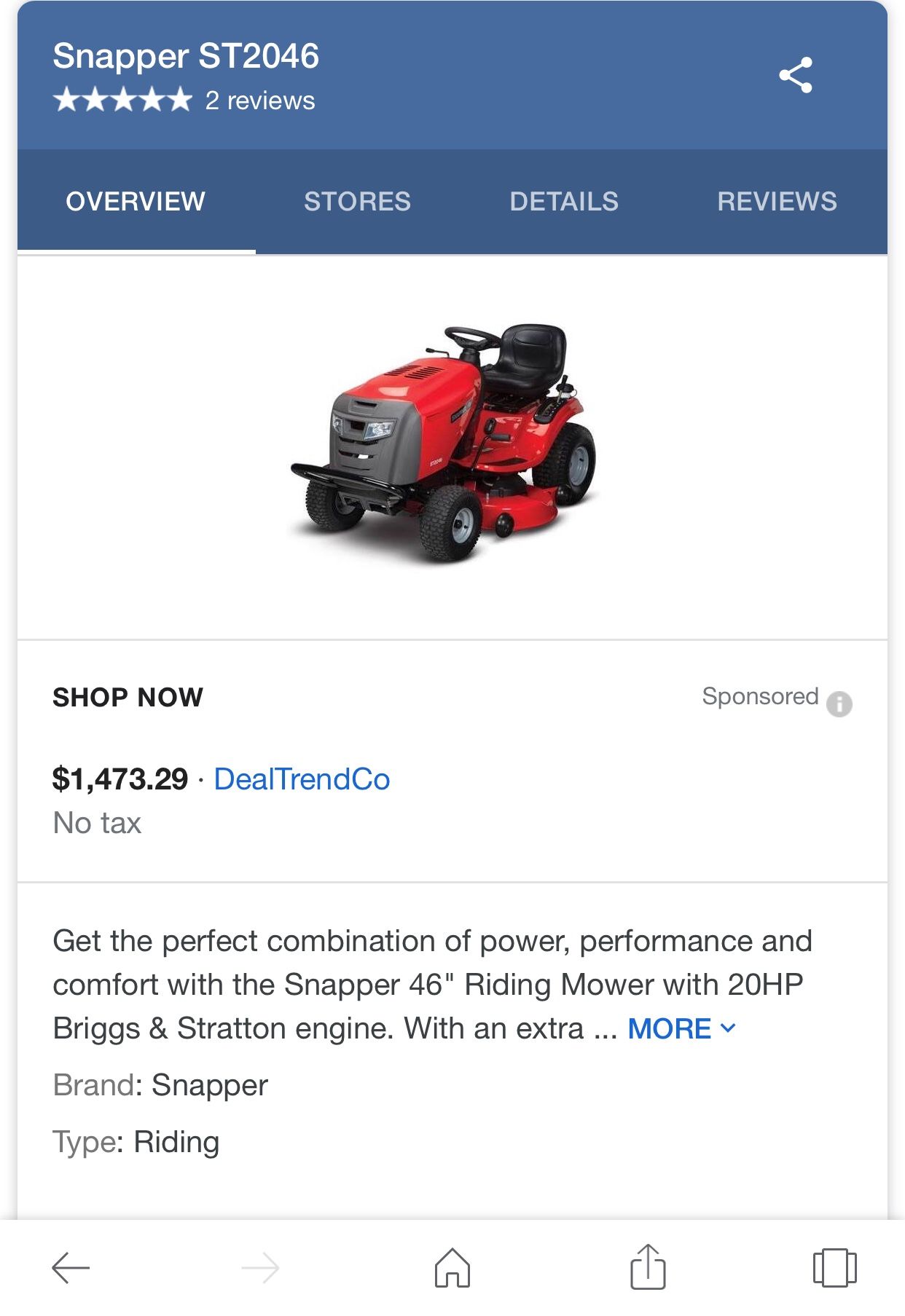Tap the browser forward arrow

(260, 1268)
